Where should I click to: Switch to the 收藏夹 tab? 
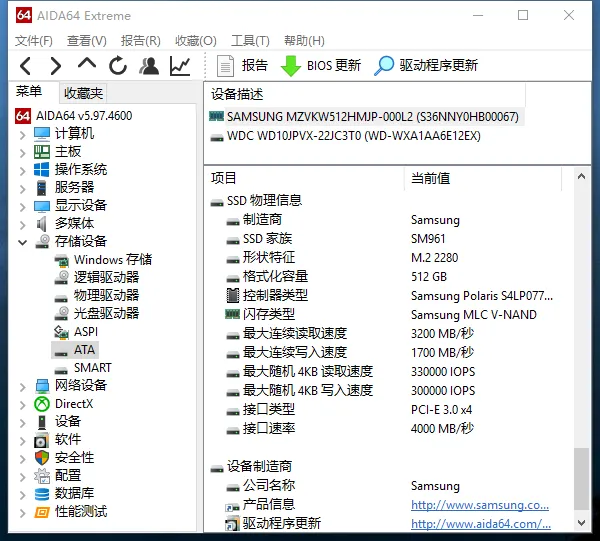tap(83, 93)
